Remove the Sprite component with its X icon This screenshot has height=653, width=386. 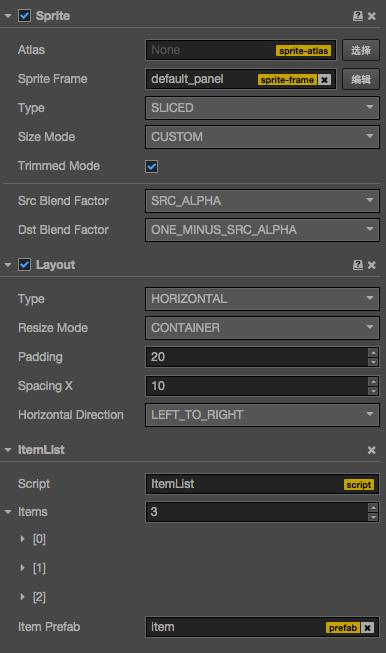[372, 16]
